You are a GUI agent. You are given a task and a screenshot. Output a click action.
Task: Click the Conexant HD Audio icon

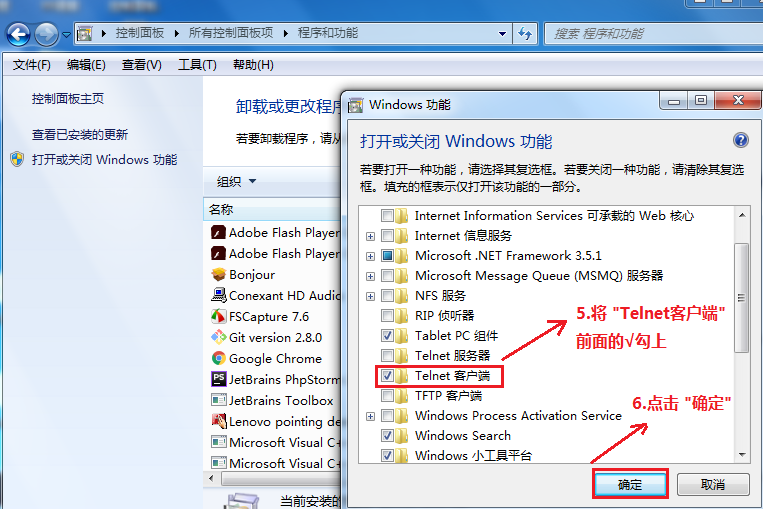pos(218,295)
